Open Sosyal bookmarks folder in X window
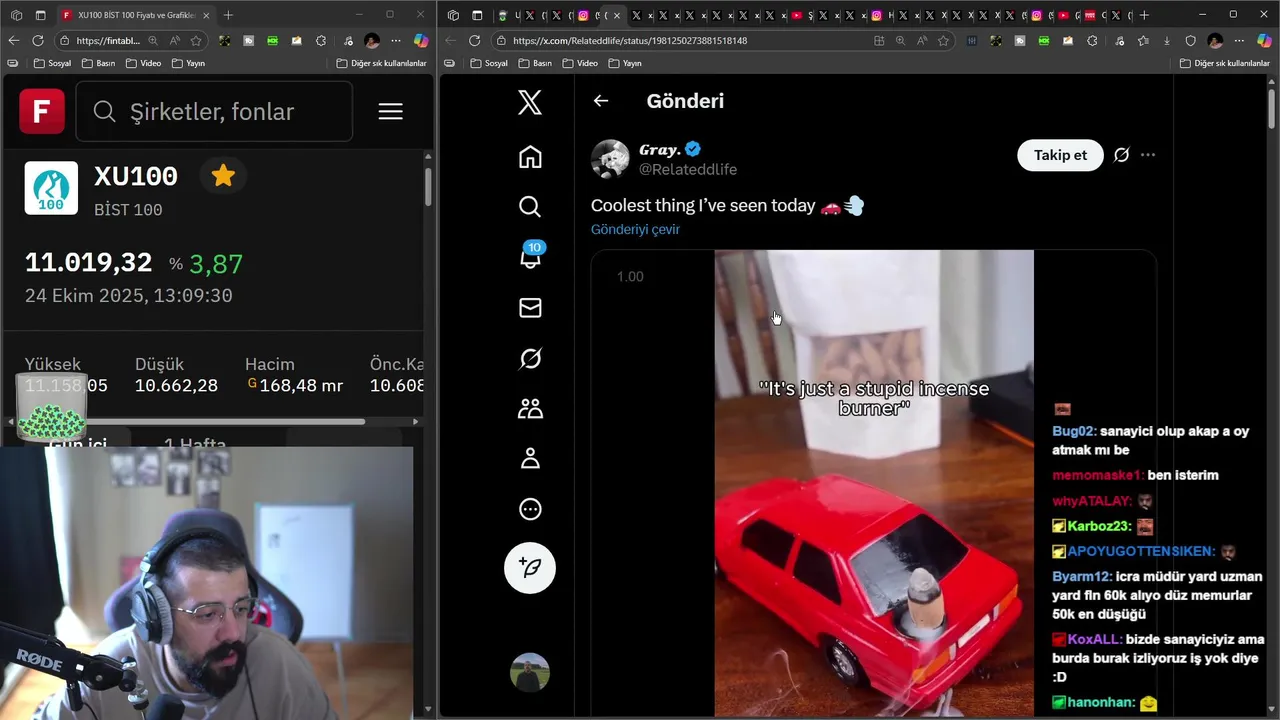Image resolution: width=1280 pixels, height=720 pixels. [487, 63]
